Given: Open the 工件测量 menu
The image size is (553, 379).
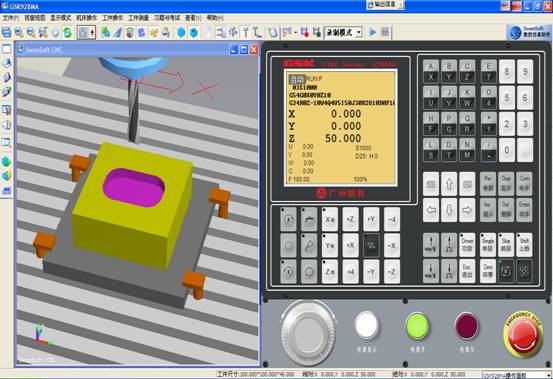Looking at the screenshot, I should pyautogui.click(x=138, y=18).
